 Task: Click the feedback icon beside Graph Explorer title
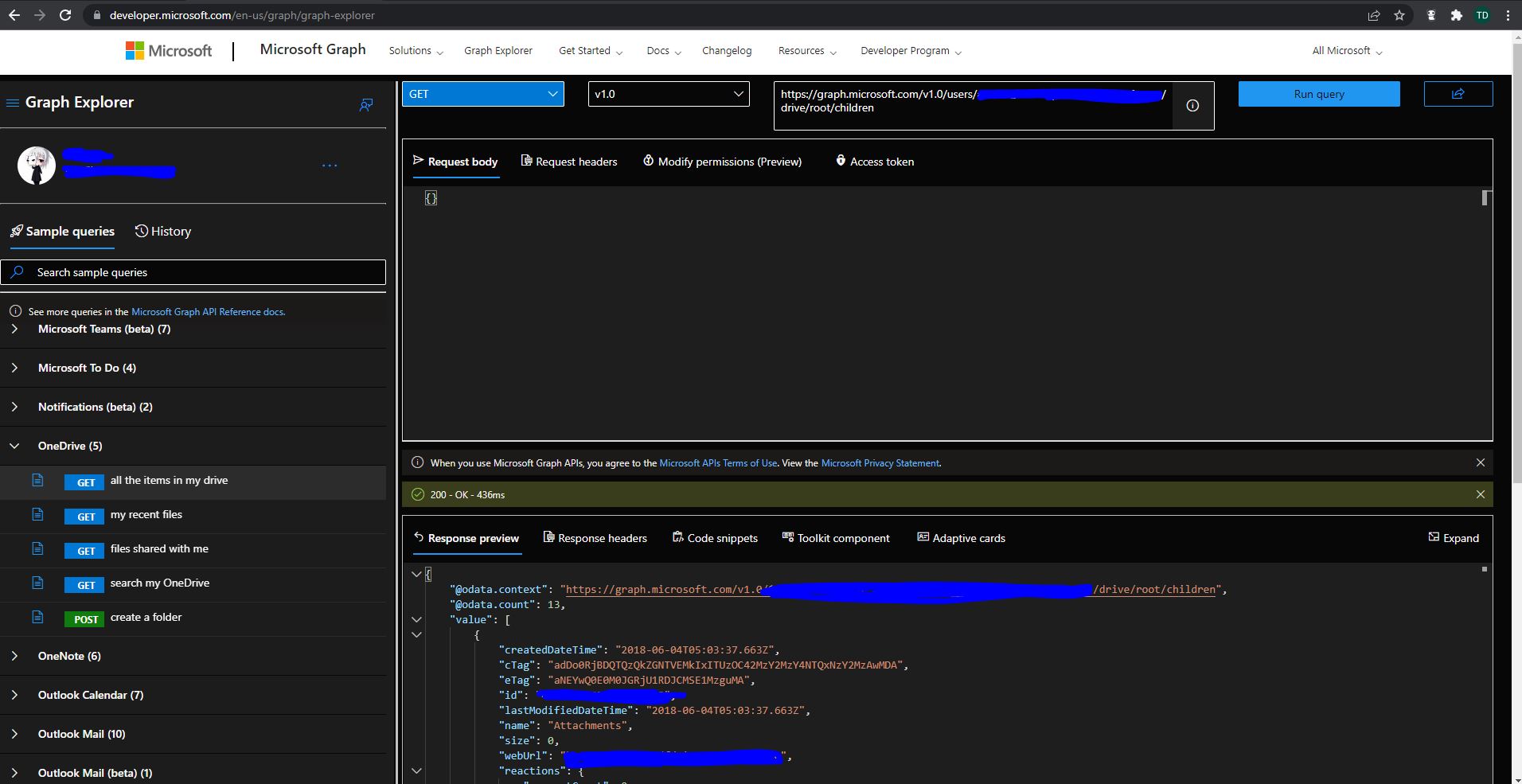pyautogui.click(x=365, y=104)
